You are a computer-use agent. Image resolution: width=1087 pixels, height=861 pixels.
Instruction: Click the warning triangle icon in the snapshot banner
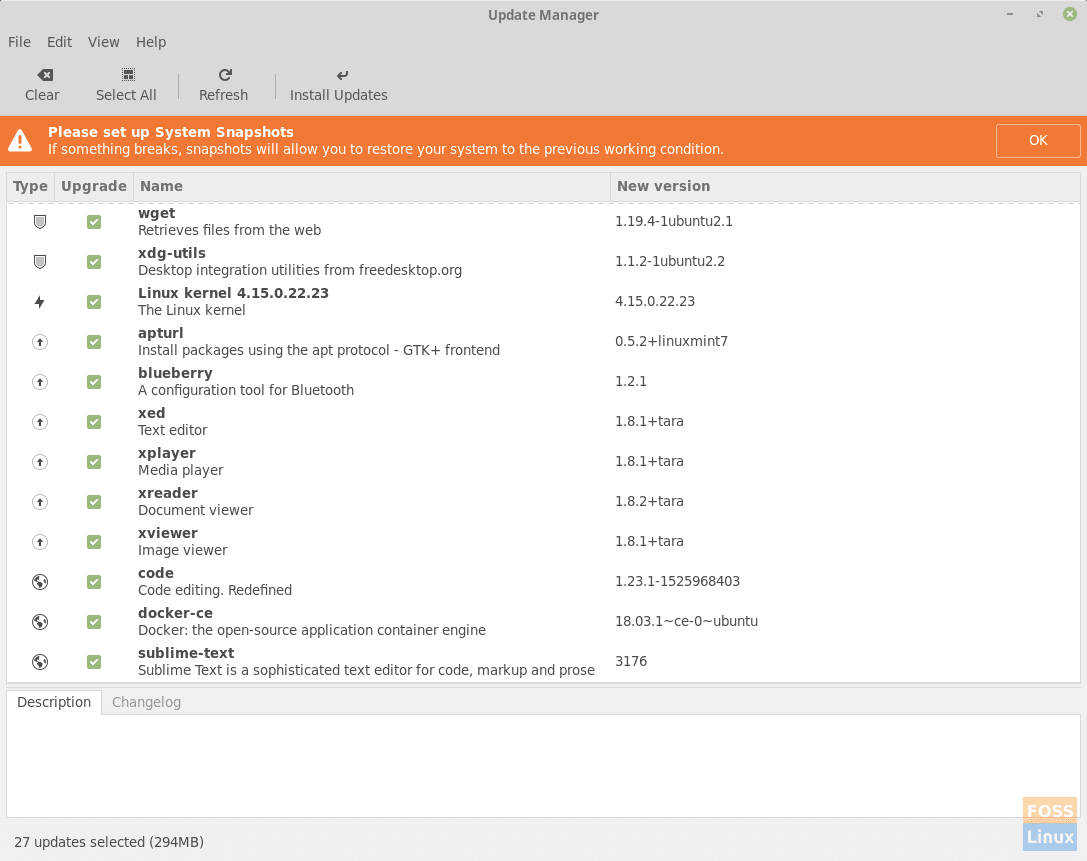tap(20, 140)
